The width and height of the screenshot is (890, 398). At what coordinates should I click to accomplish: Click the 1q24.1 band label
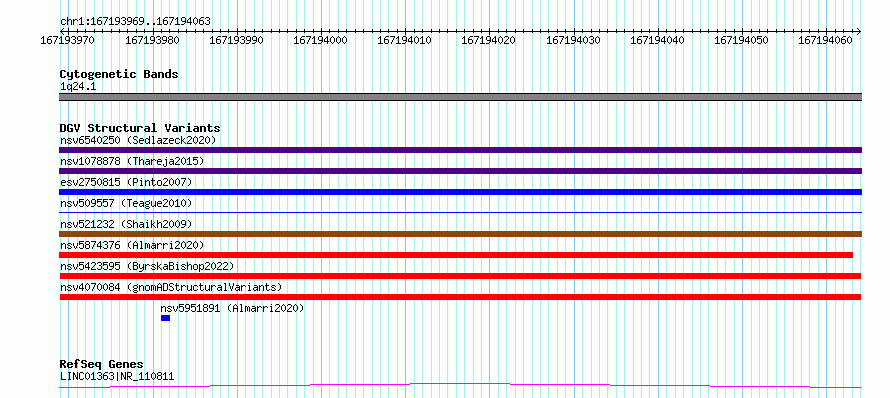[77, 86]
